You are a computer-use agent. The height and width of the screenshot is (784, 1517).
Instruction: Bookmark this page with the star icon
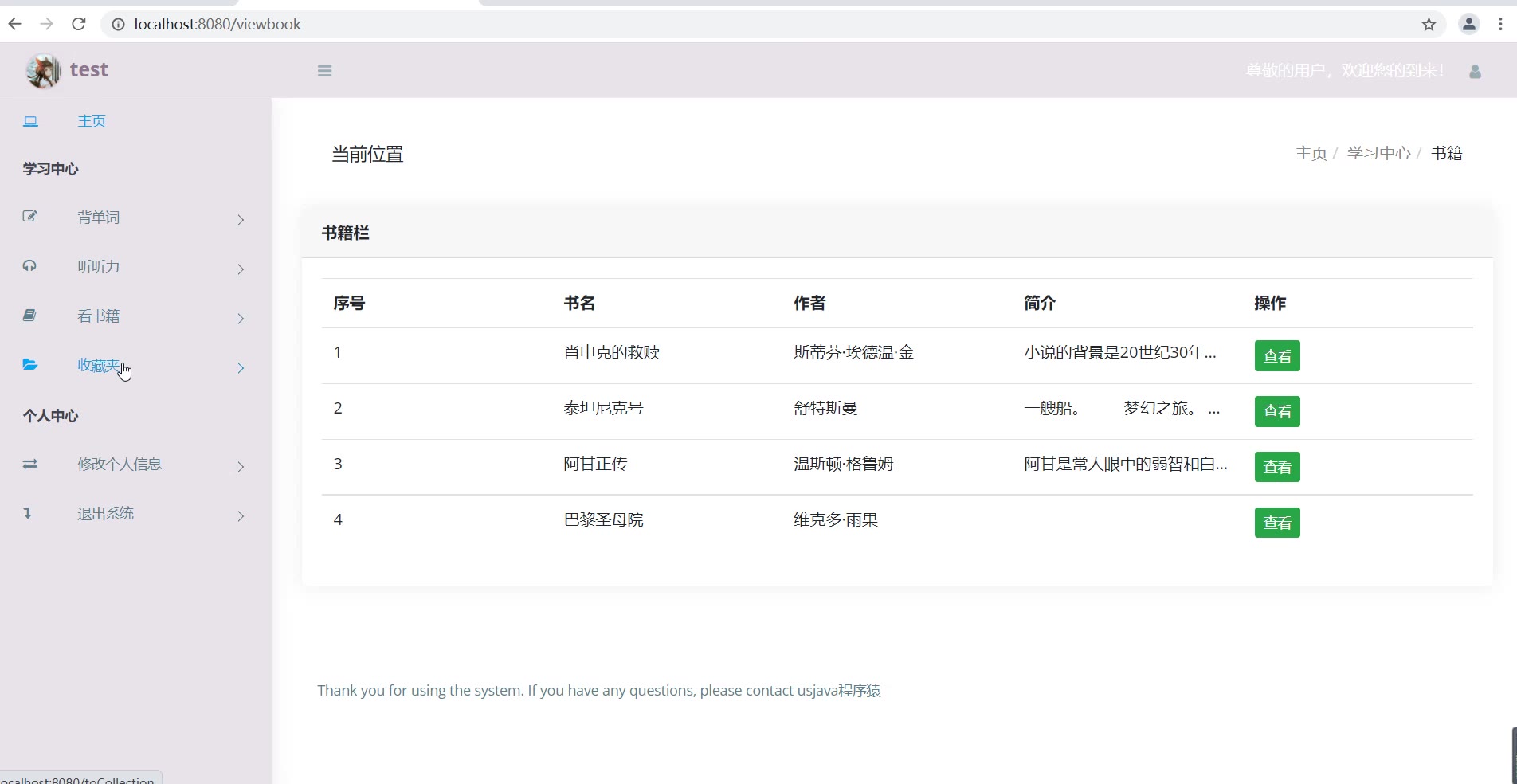point(1429,25)
